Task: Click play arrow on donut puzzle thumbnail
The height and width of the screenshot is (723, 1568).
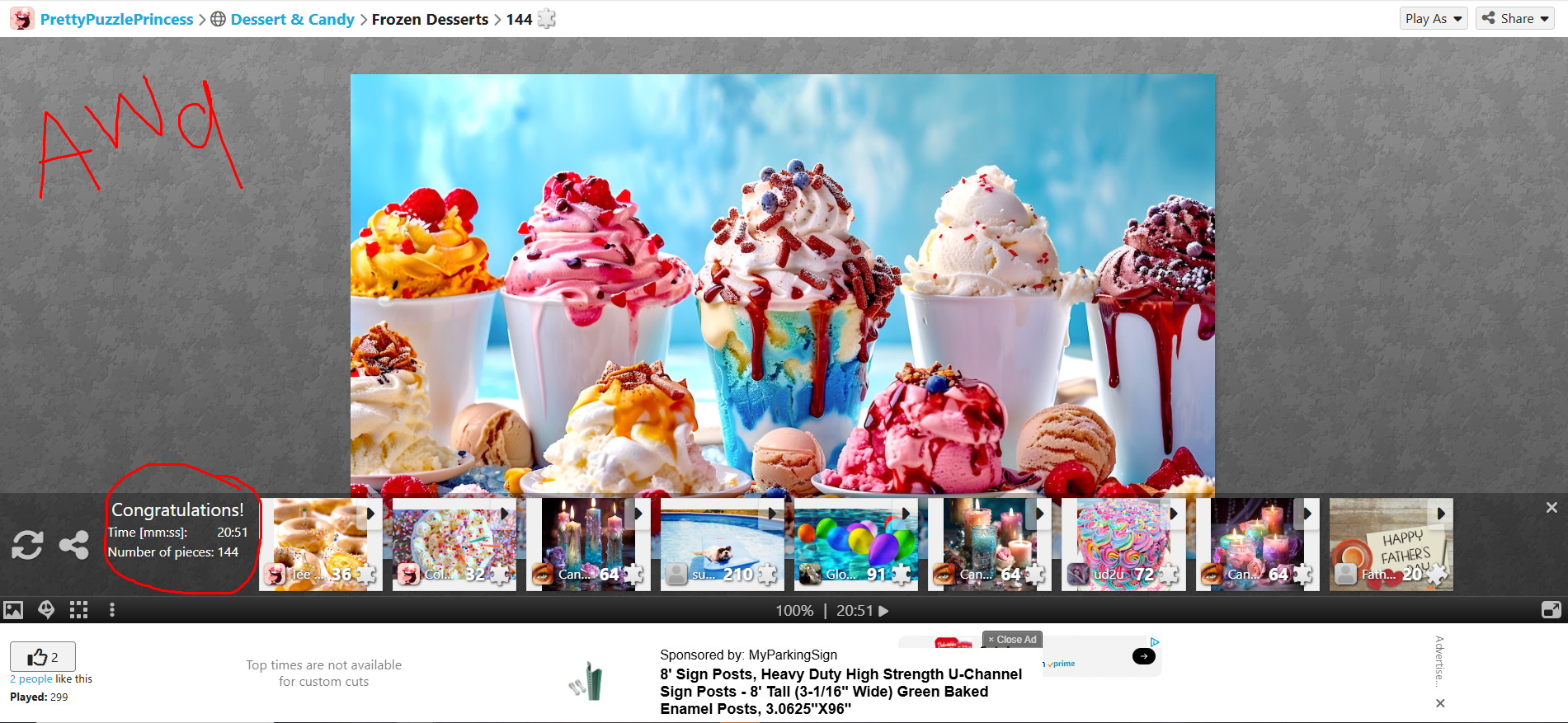Action: (x=370, y=514)
